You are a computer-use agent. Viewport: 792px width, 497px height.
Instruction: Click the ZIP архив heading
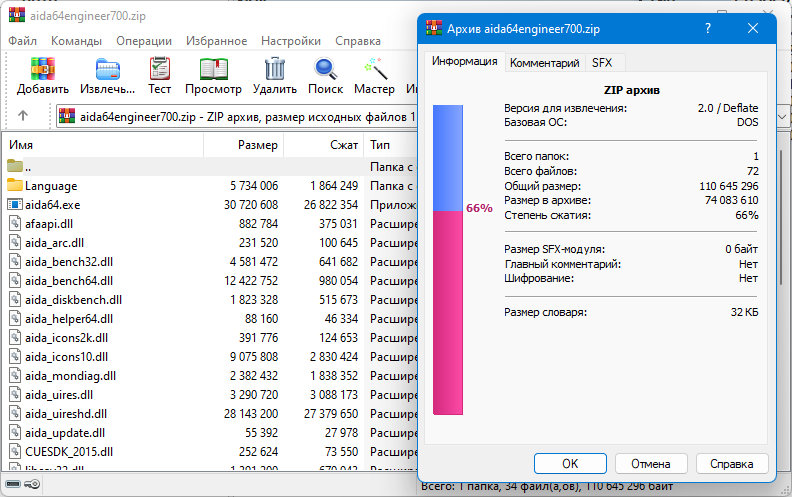pyautogui.click(x=632, y=90)
